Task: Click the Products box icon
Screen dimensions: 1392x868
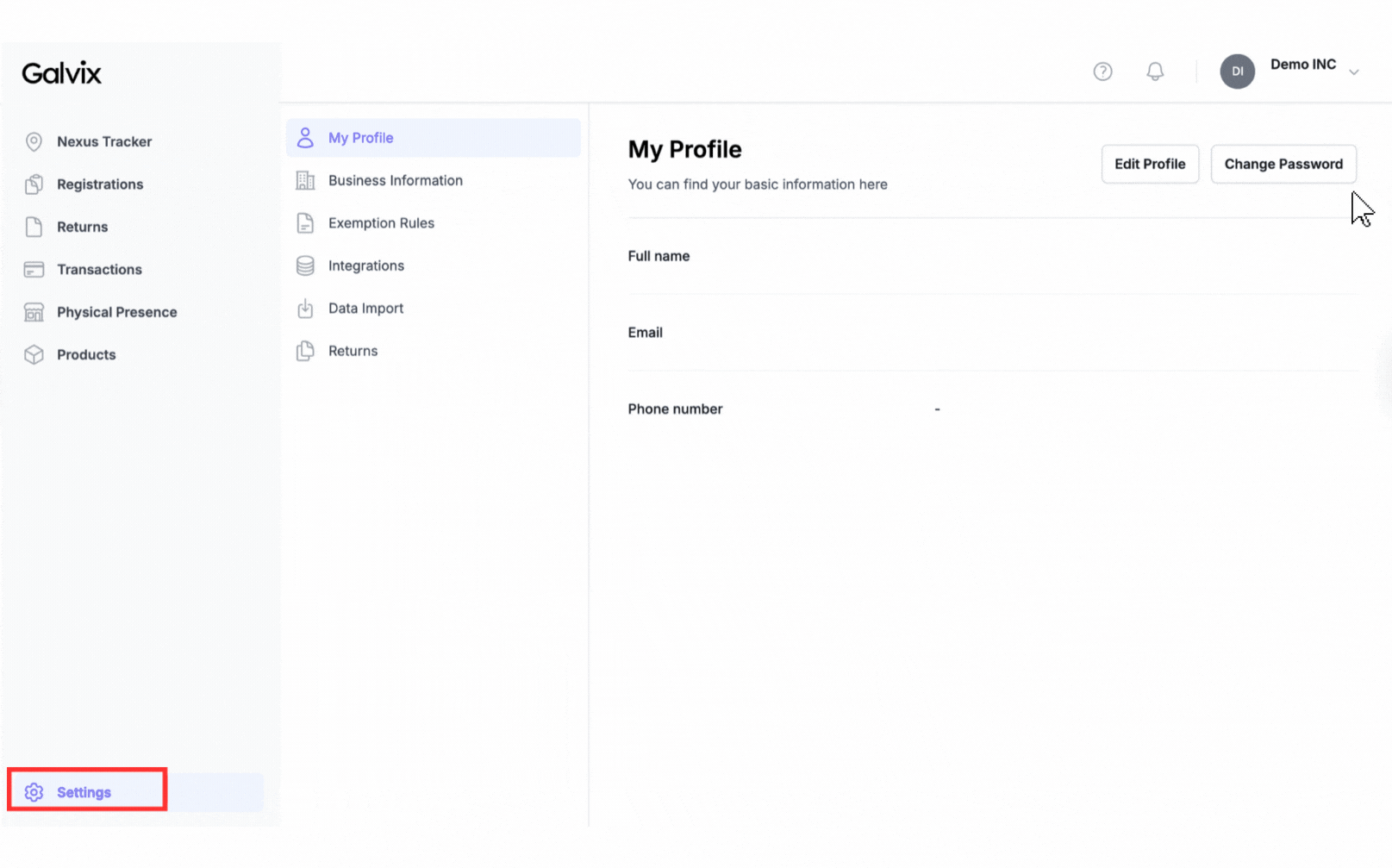Action: pos(34,354)
